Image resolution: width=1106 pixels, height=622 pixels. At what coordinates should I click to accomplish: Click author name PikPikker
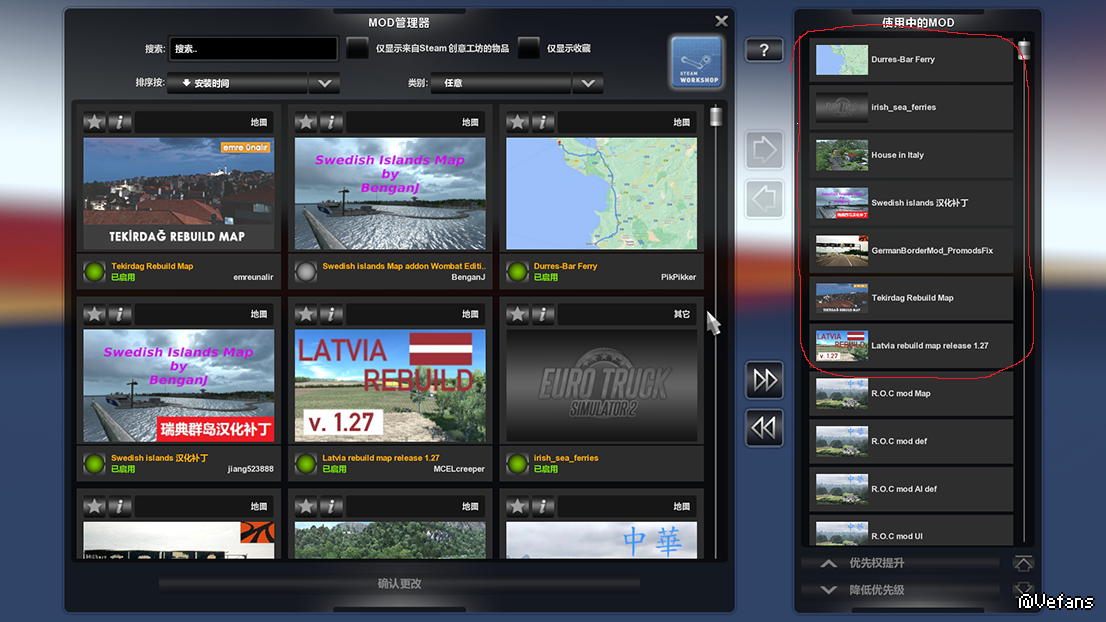678,277
